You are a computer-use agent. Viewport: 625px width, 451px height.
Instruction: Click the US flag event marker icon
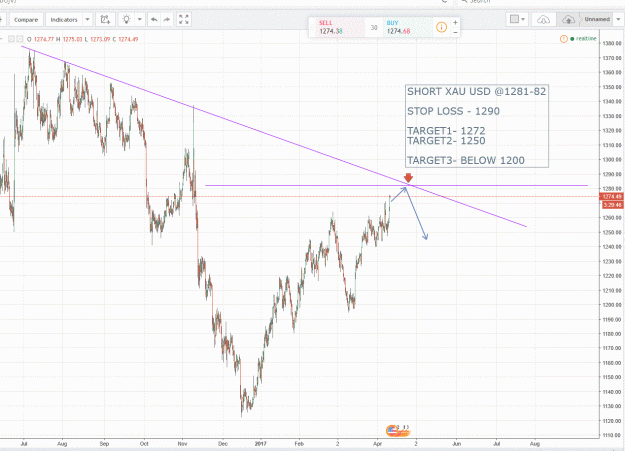pyautogui.click(x=392, y=430)
